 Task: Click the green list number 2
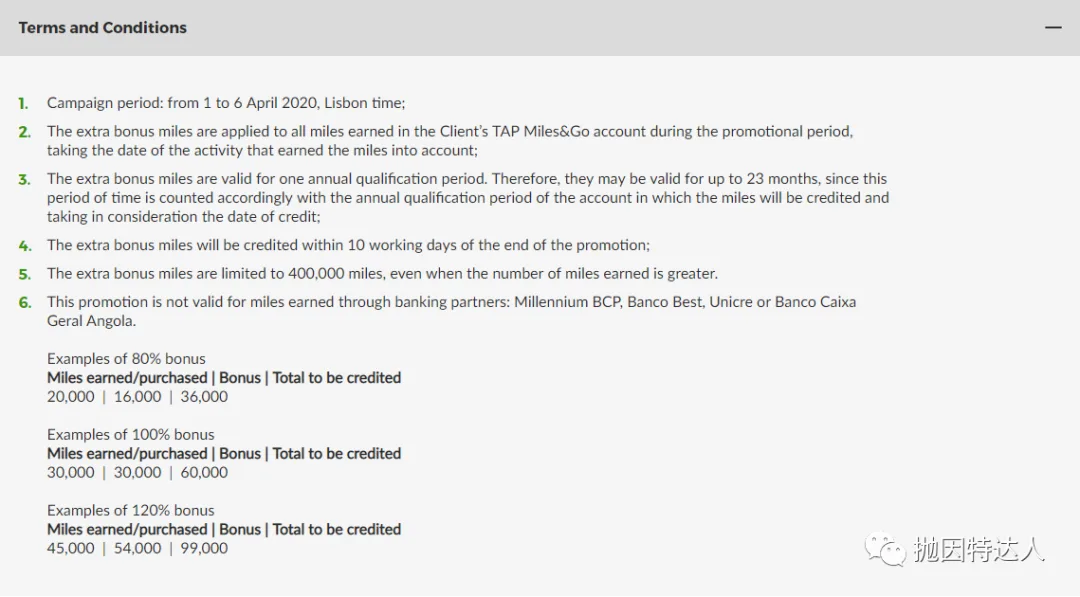[x=25, y=132]
